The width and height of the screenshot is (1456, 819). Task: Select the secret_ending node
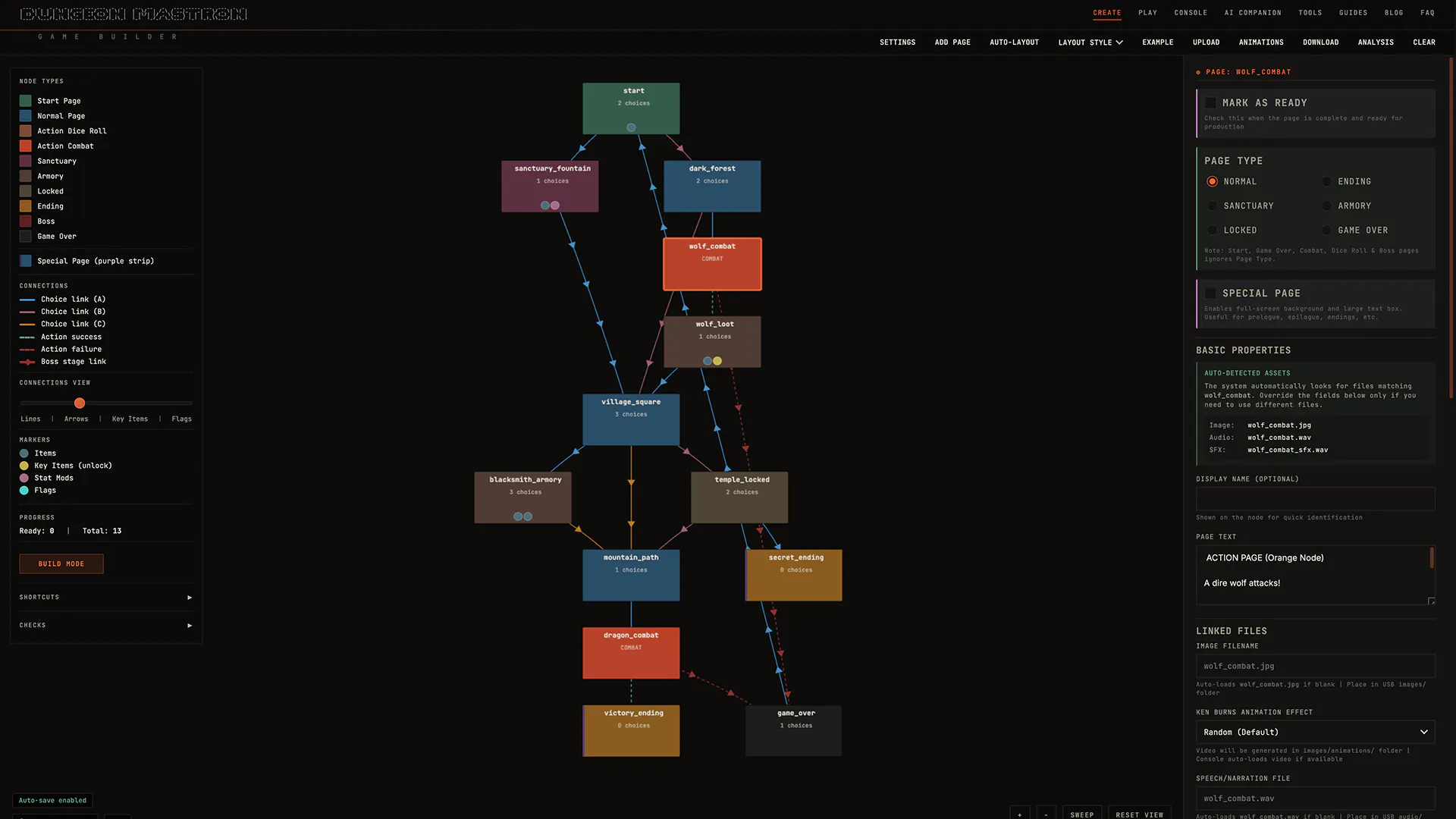coord(793,575)
